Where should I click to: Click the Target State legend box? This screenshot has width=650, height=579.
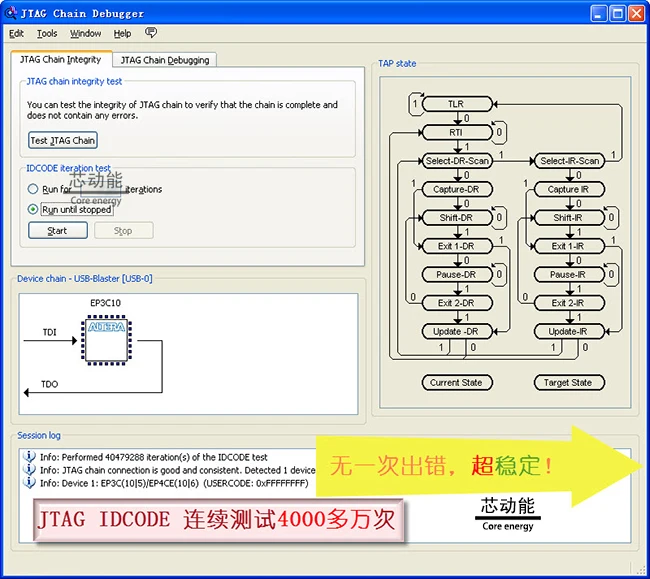[569, 383]
